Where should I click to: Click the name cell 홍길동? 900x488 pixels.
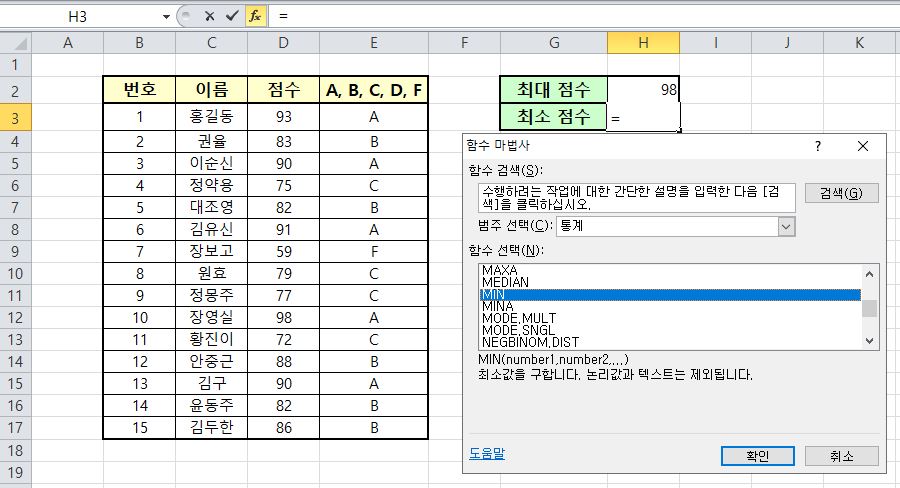[x=212, y=117]
